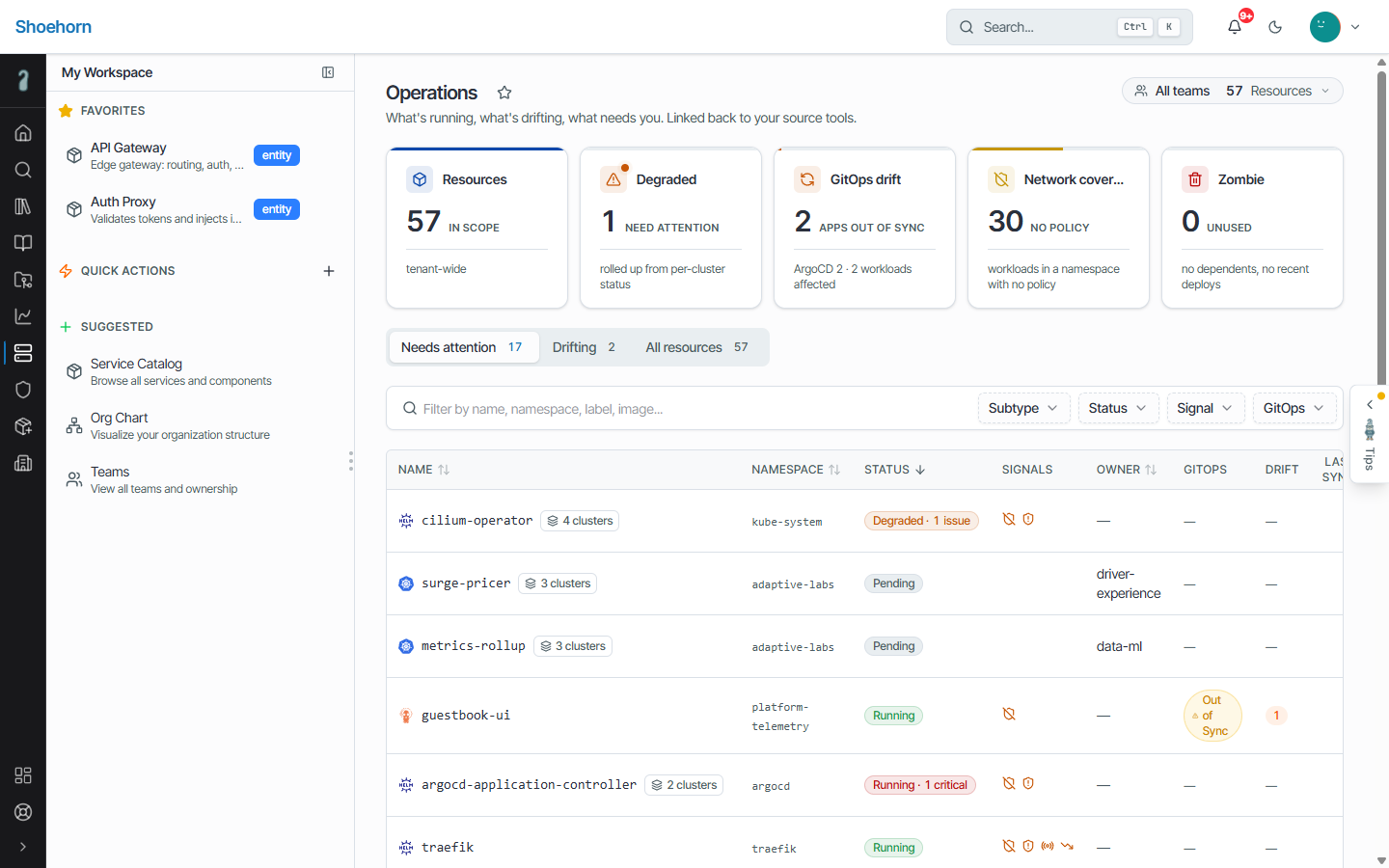The height and width of the screenshot is (868, 1389).
Task: Open the cilium-operator resource
Action: pos(477,521)
